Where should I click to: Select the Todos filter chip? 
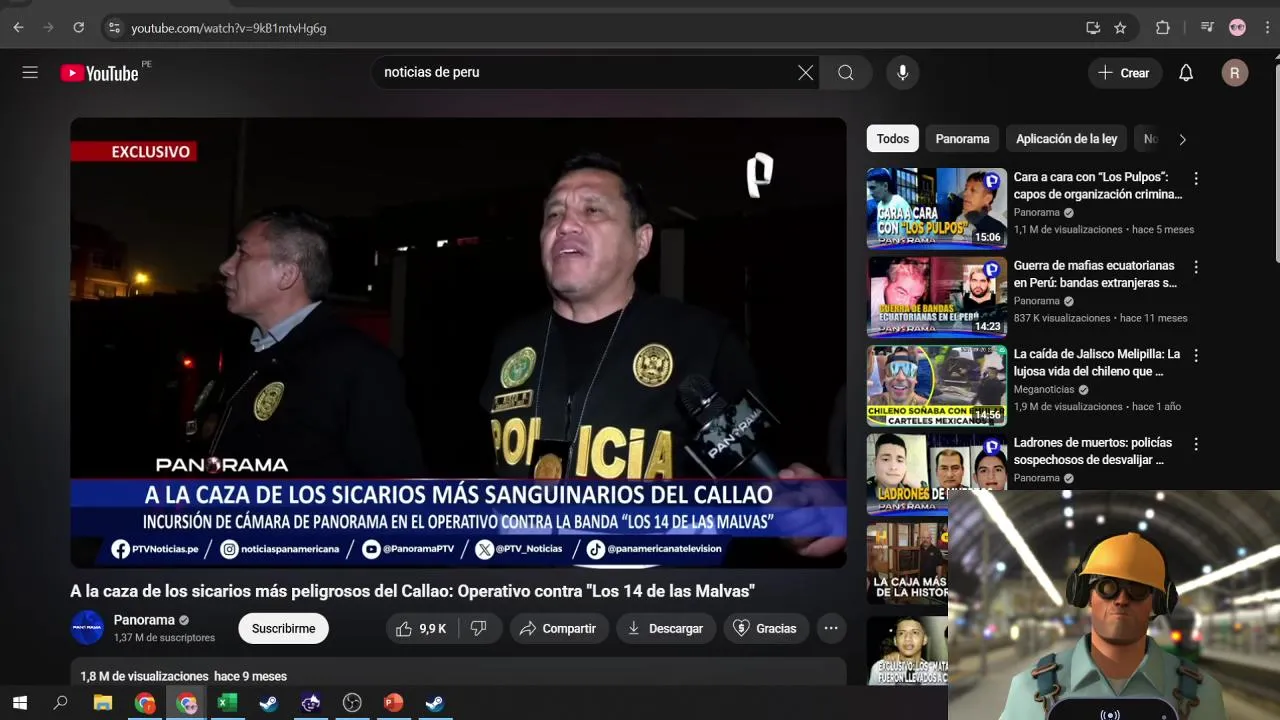(893, 139)
